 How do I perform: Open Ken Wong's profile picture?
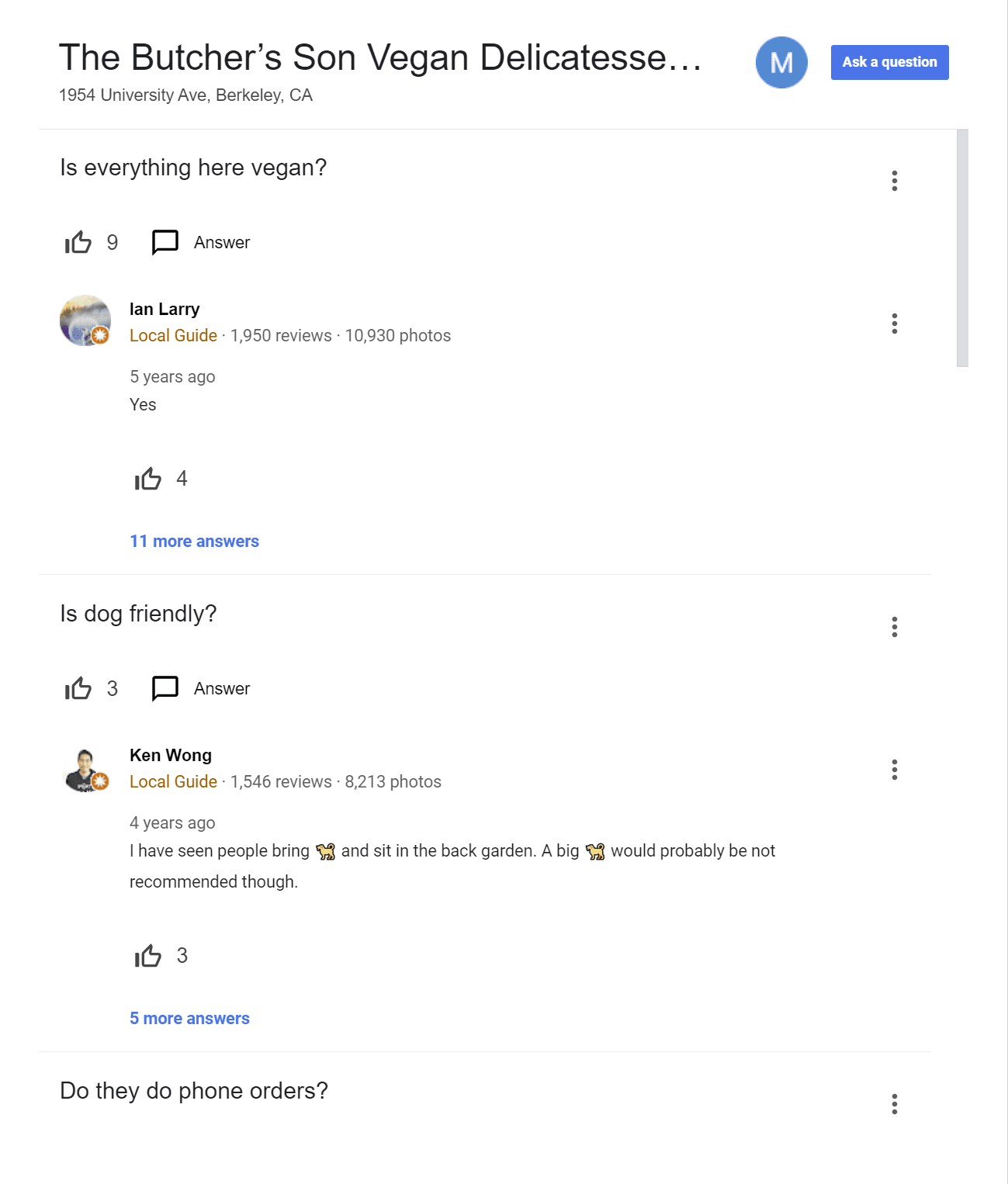(85, 770)
